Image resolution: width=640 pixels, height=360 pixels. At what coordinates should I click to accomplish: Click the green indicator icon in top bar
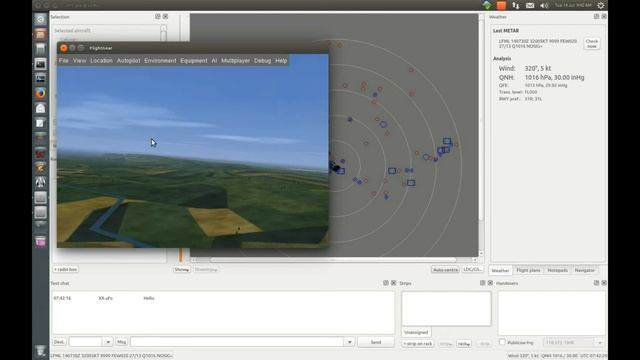click(x=487, y=5)
